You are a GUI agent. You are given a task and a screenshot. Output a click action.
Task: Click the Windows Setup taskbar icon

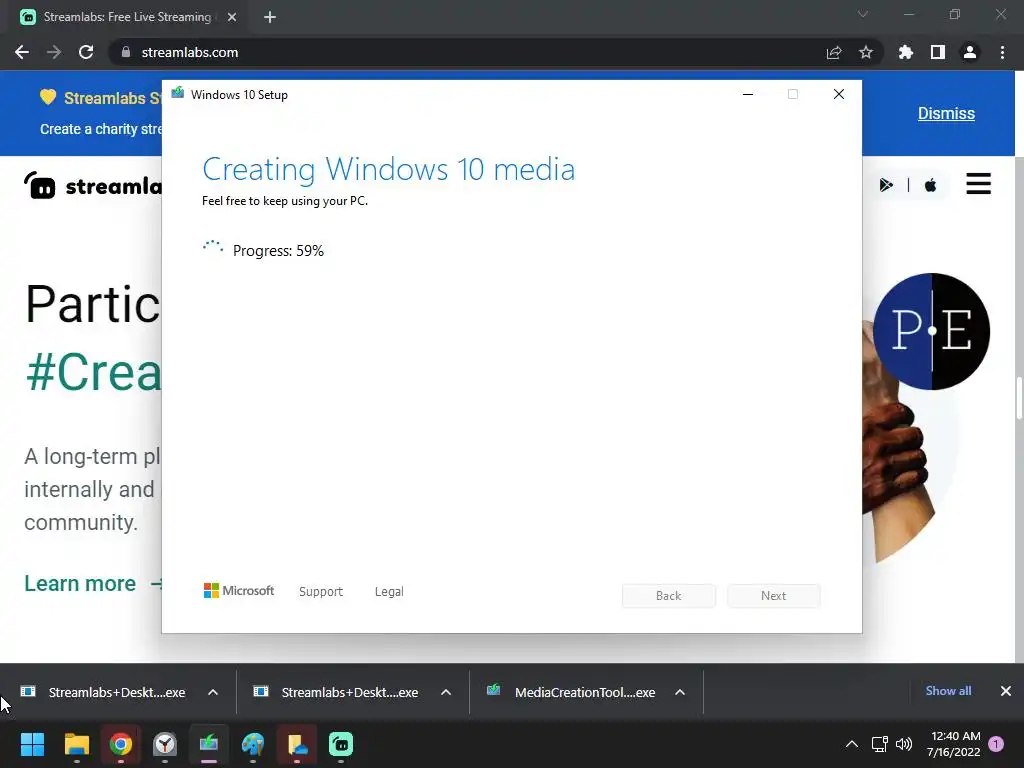pos(209,744)
